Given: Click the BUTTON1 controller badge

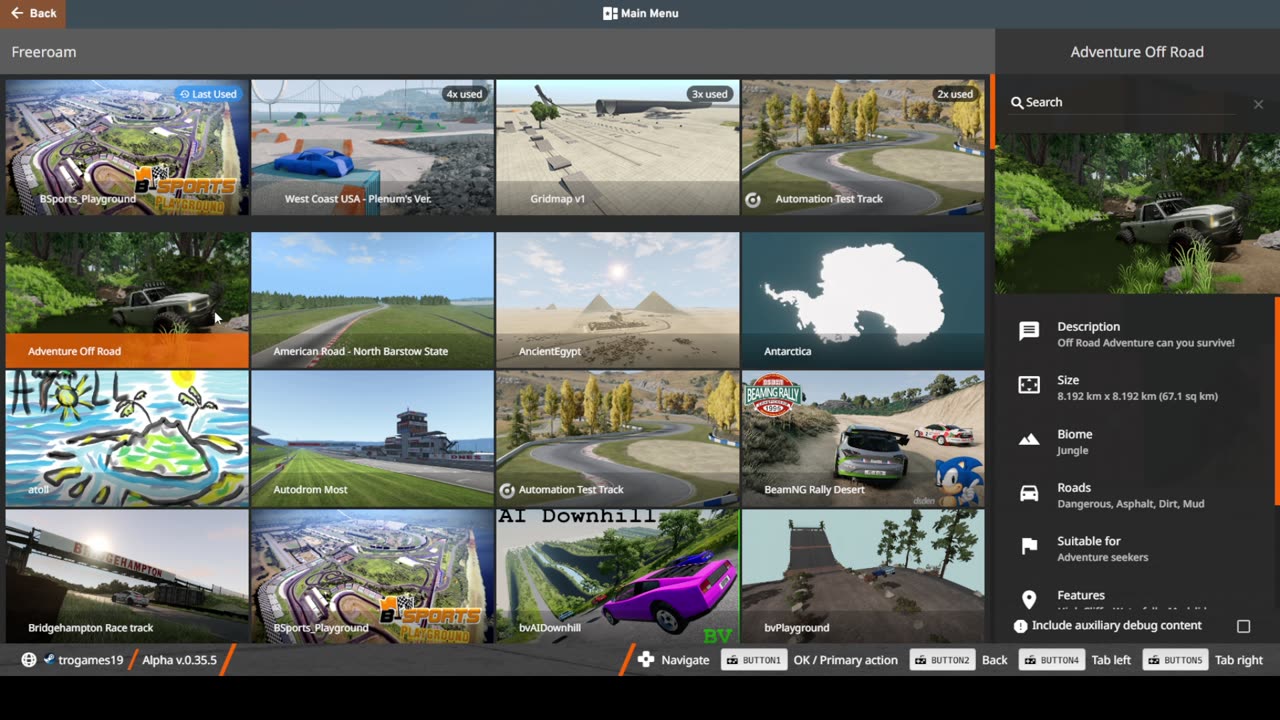Looking at the screenshot, I should [x=754, y=660].
